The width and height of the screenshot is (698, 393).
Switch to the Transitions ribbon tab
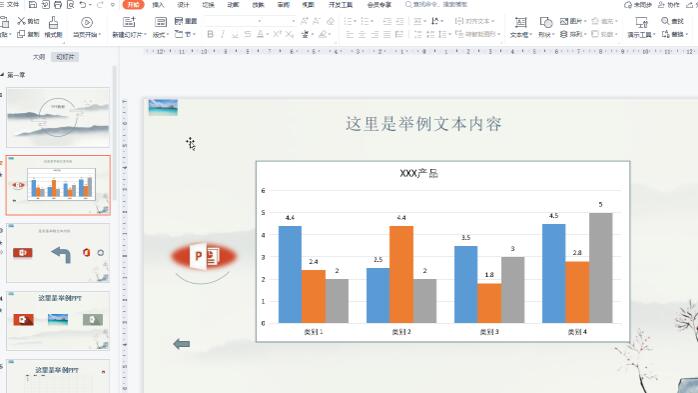[208, 4]
